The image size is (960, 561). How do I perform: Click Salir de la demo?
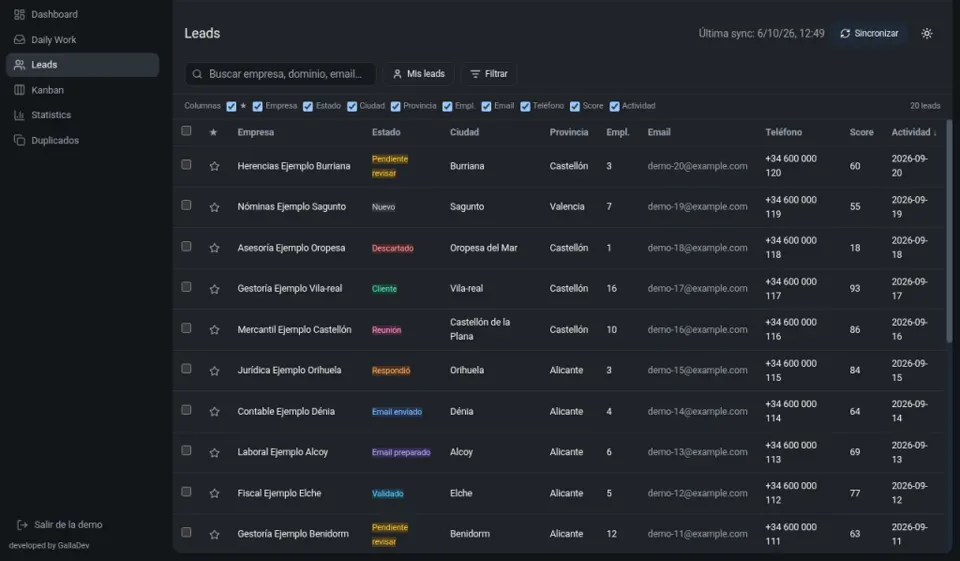[60, 525]
